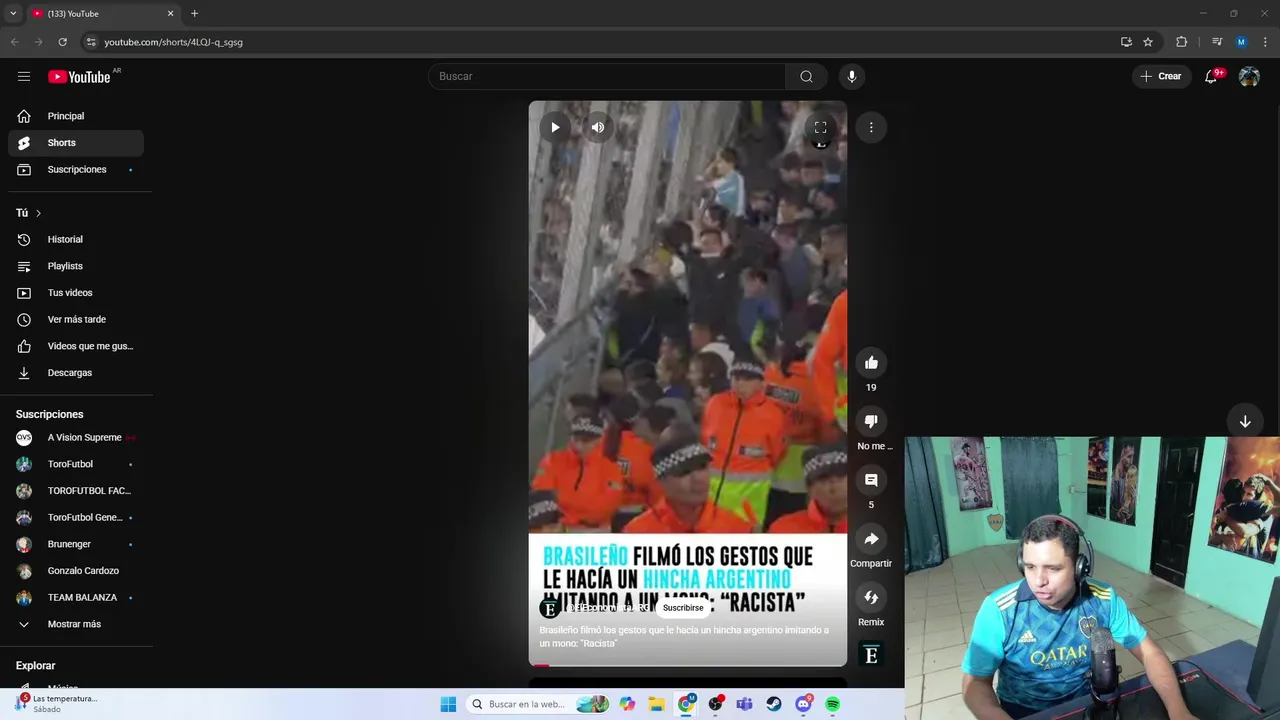Open Spotify from the taskbar
This screenshot has width=1280, height=720.
(x=833, y=704)
